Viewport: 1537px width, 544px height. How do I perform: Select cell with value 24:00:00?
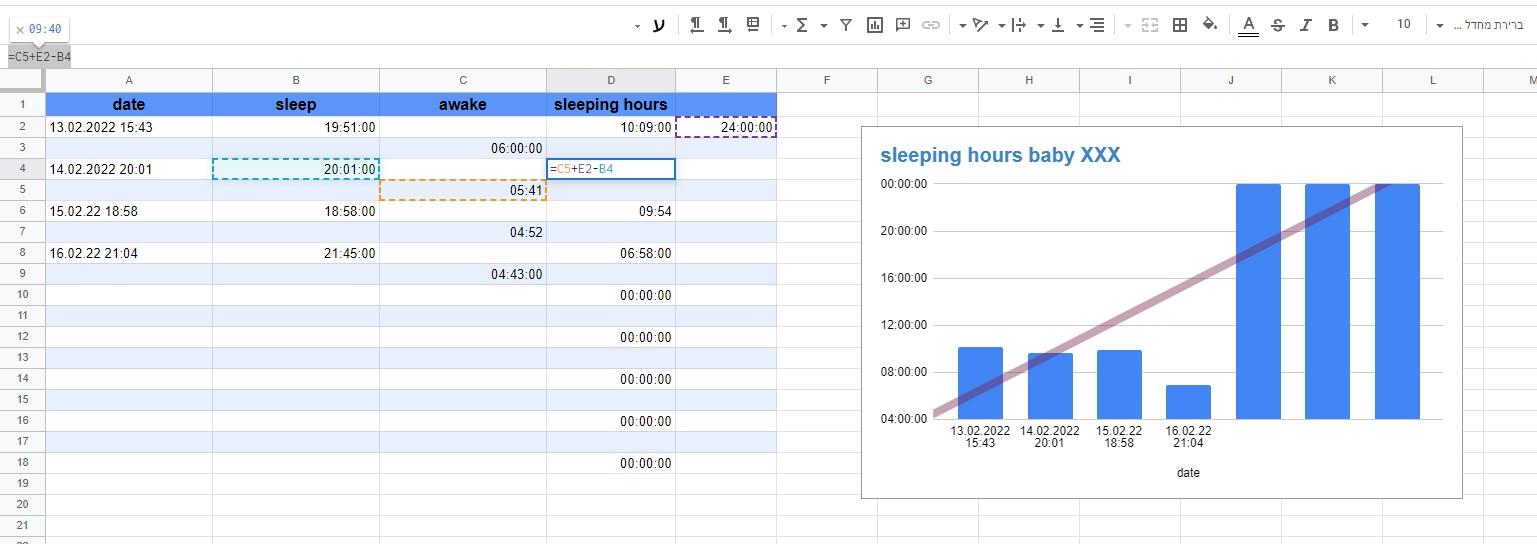pyautogui.click(x=726, y=127)
